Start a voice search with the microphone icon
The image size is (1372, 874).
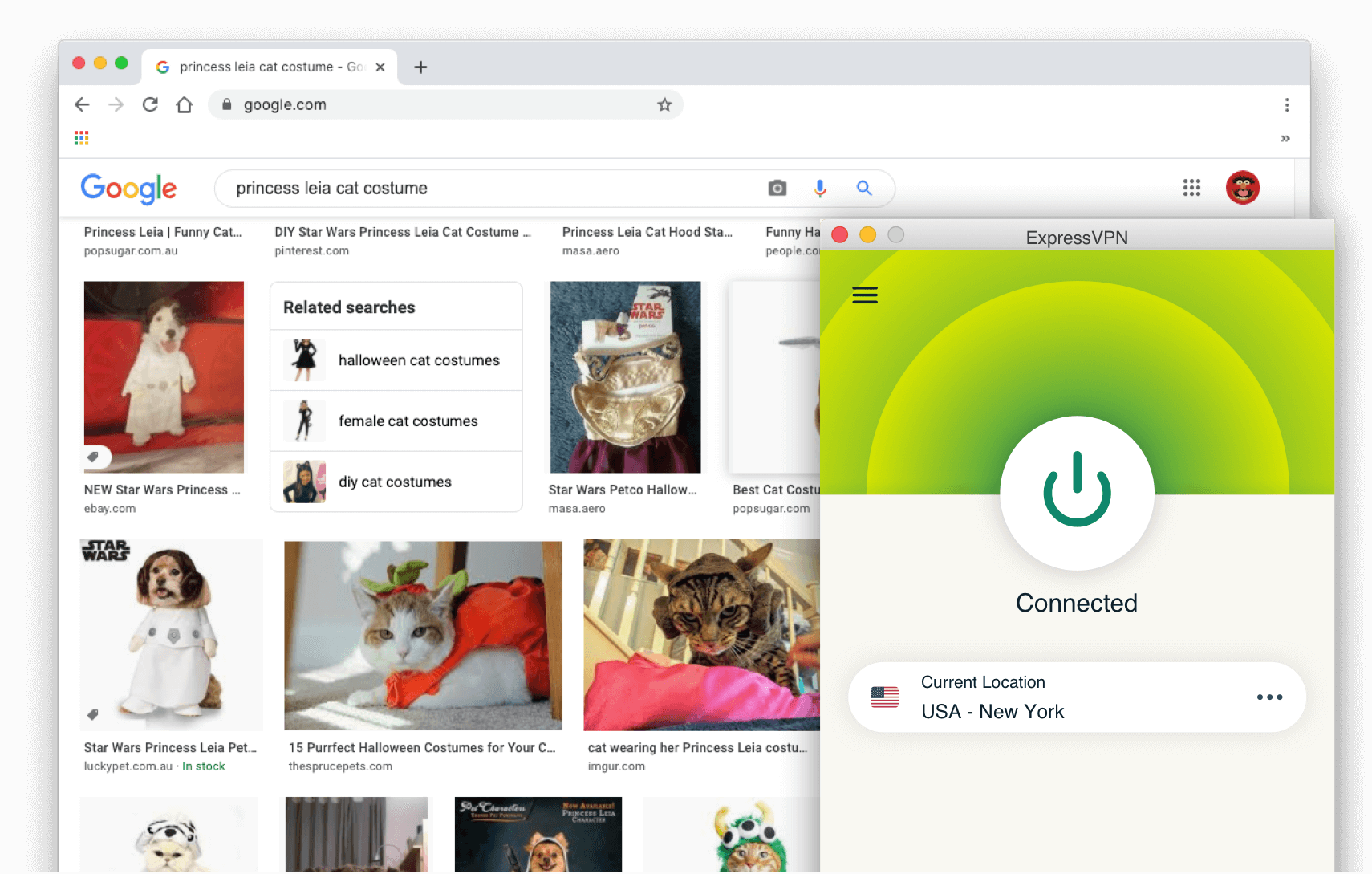tap(820, 188)
